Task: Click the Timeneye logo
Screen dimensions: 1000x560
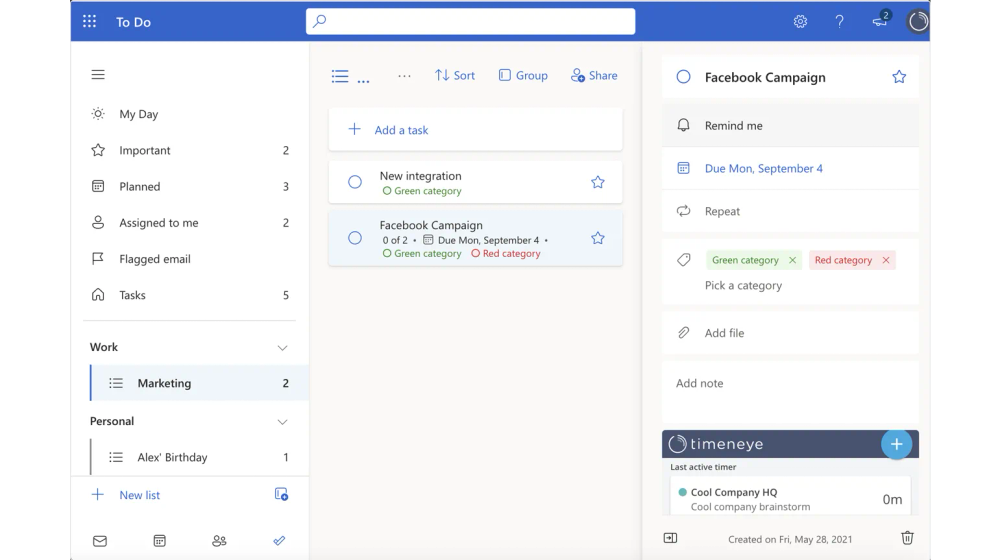Action: (716, 444)
